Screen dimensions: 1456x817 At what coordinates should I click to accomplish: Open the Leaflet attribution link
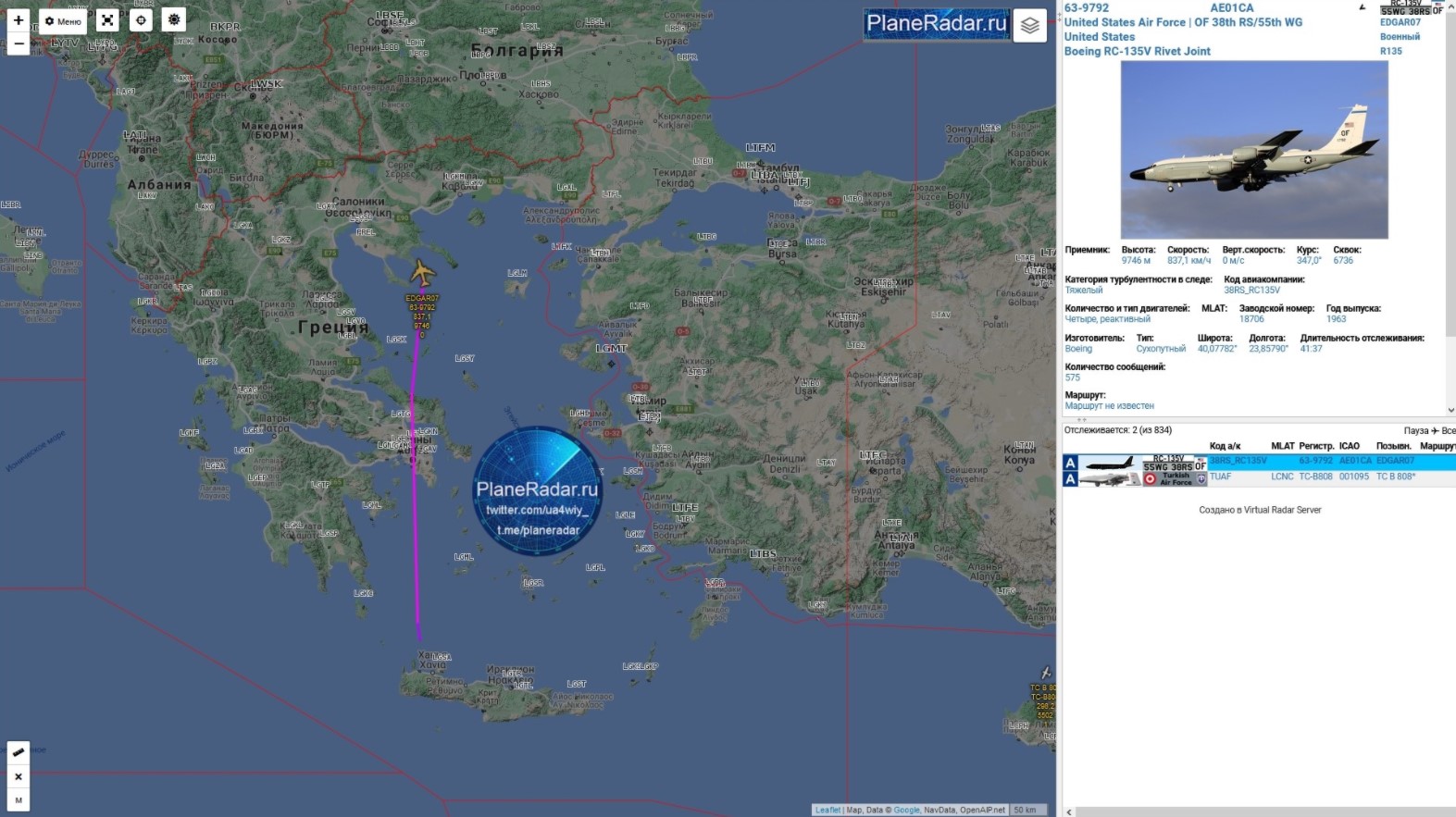pos(828,810)
